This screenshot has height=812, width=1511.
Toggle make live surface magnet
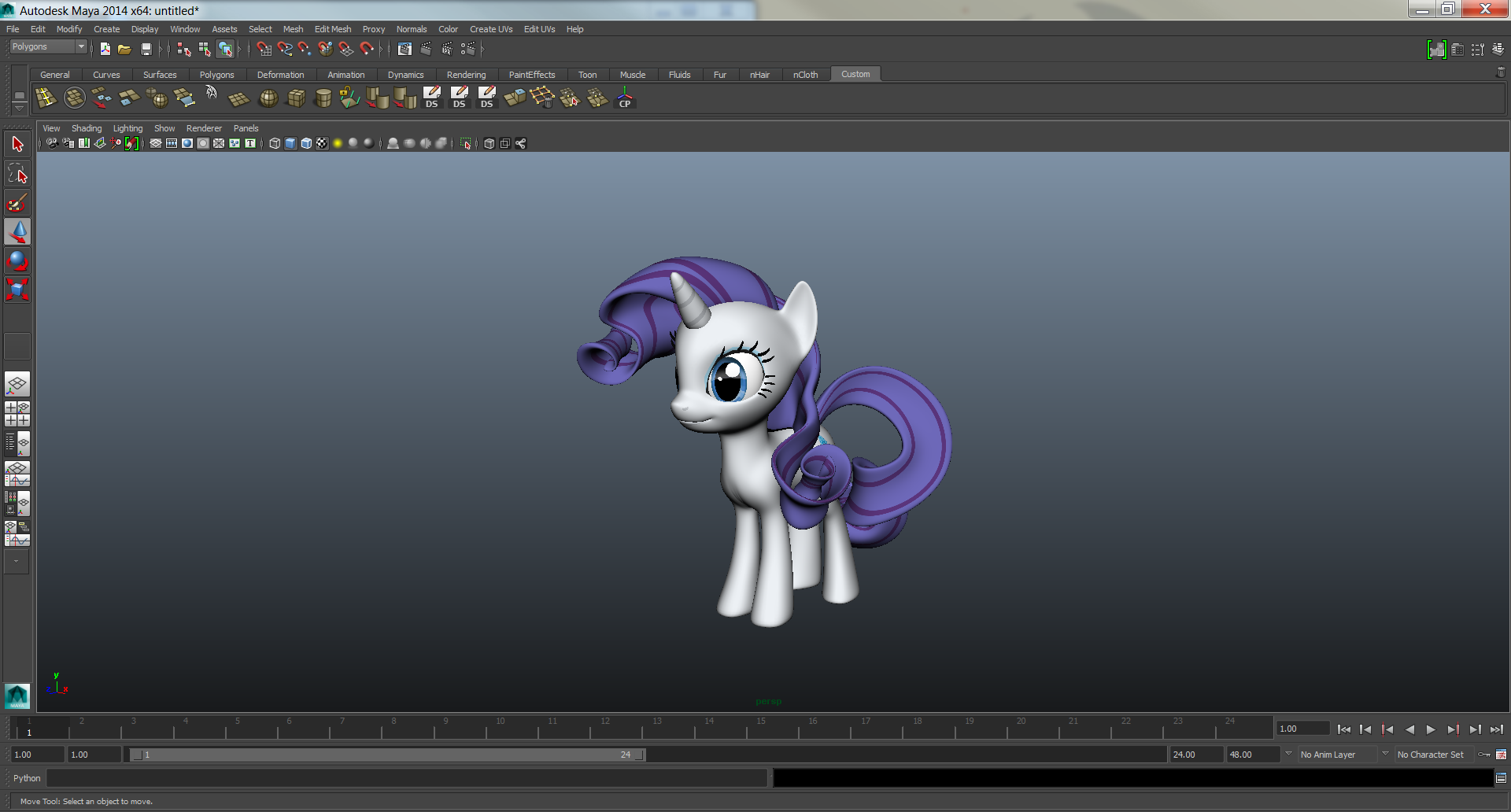367,49
